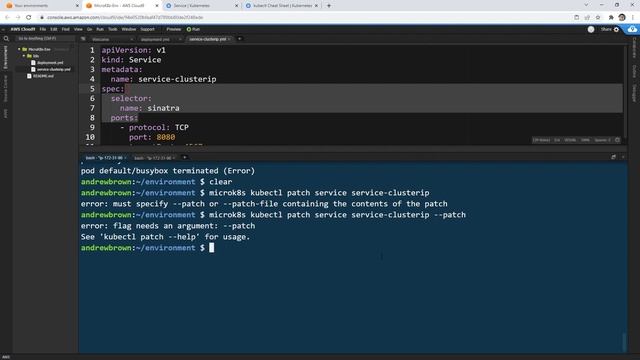Collapse the k8s folder arrow

(x=24, y=56)
